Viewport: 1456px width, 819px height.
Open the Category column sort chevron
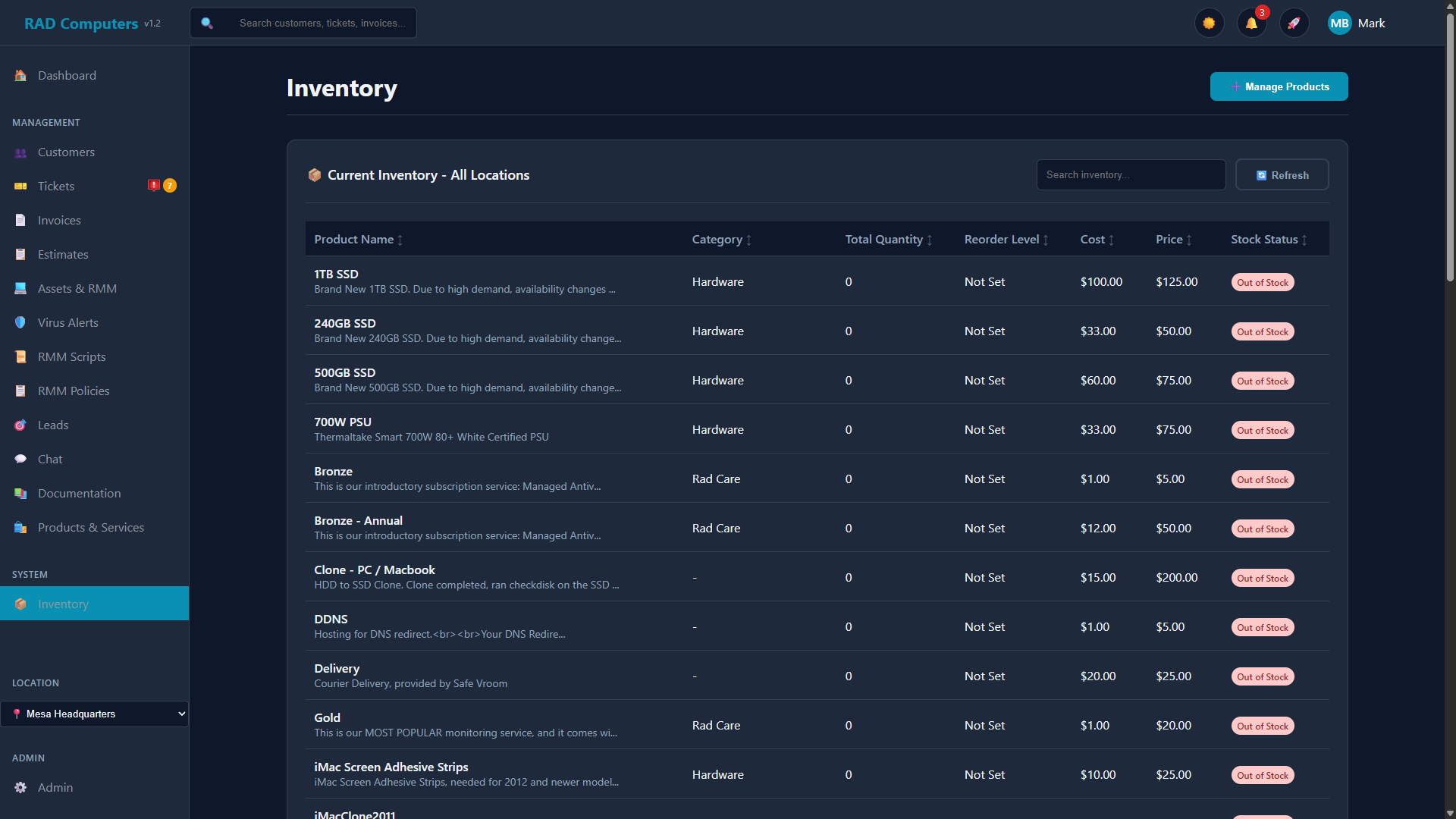pos(748,240)
